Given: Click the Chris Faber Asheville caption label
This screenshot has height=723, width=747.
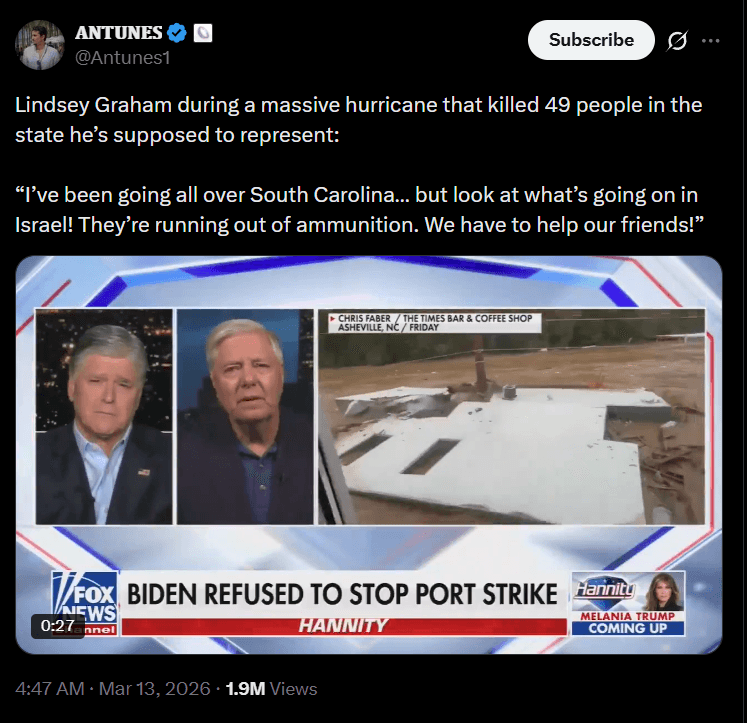Looking at the screenshot, I should point(435,322).
